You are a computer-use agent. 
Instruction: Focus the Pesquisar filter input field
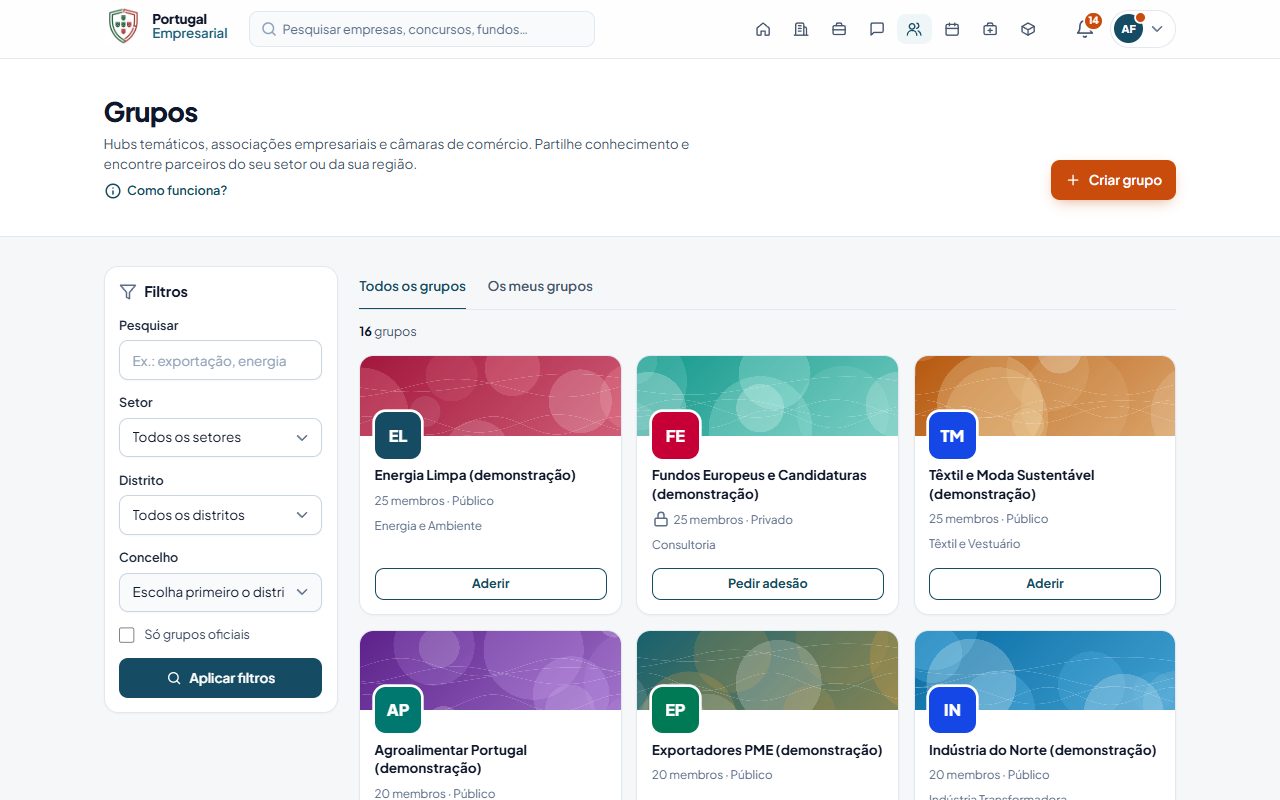220,360
